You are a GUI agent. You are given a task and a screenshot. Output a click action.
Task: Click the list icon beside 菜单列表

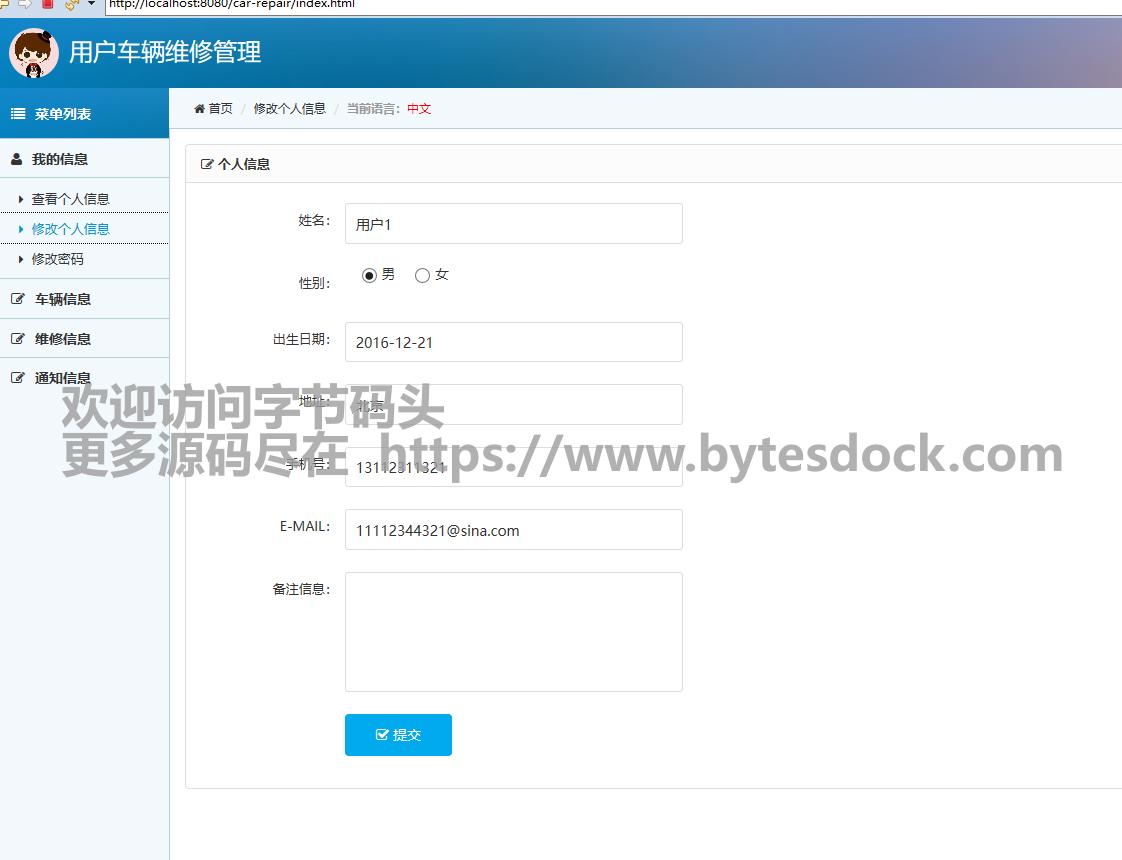coord(18,114)
